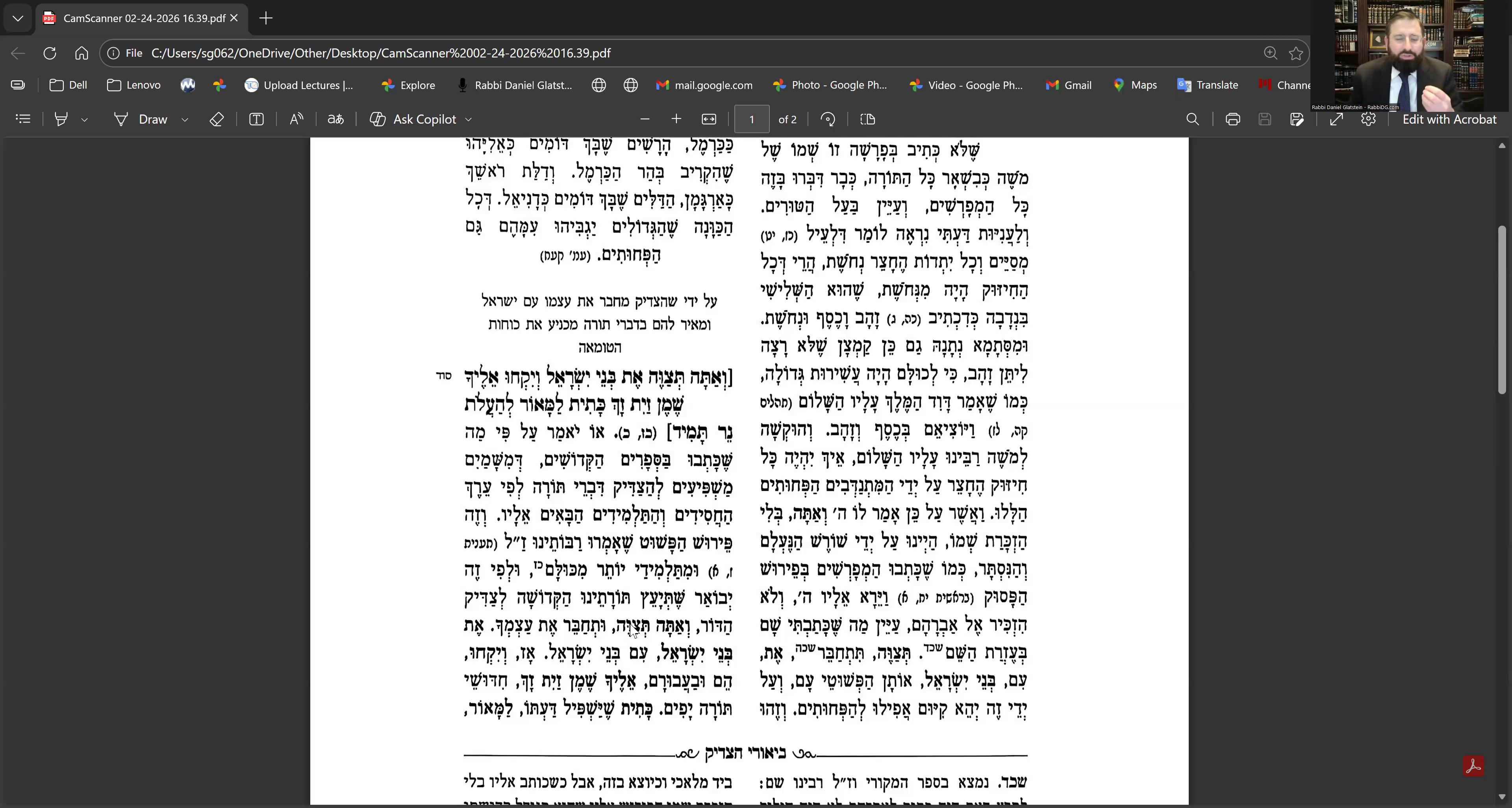Zoom in the PDF page
Viewport: 1512px width, 808px height.
click(676, 119)
